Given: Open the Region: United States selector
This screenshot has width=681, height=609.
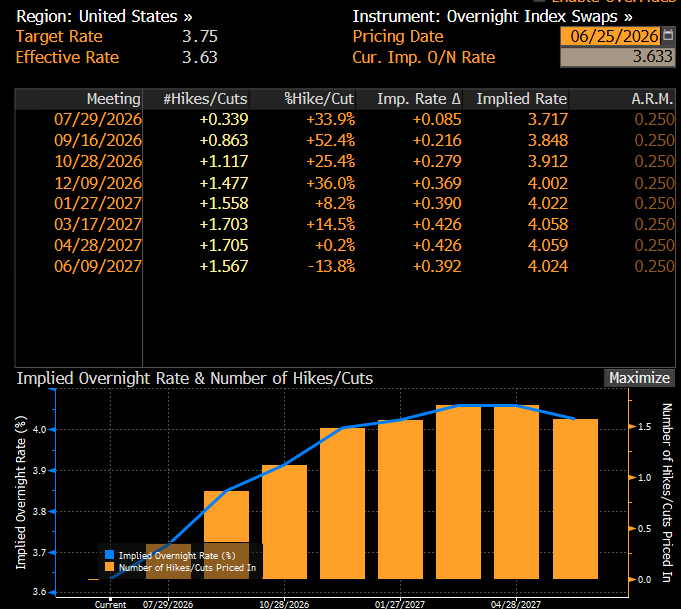Looking at the screenshot, I should pyautogui.click(x=104, y=17).
